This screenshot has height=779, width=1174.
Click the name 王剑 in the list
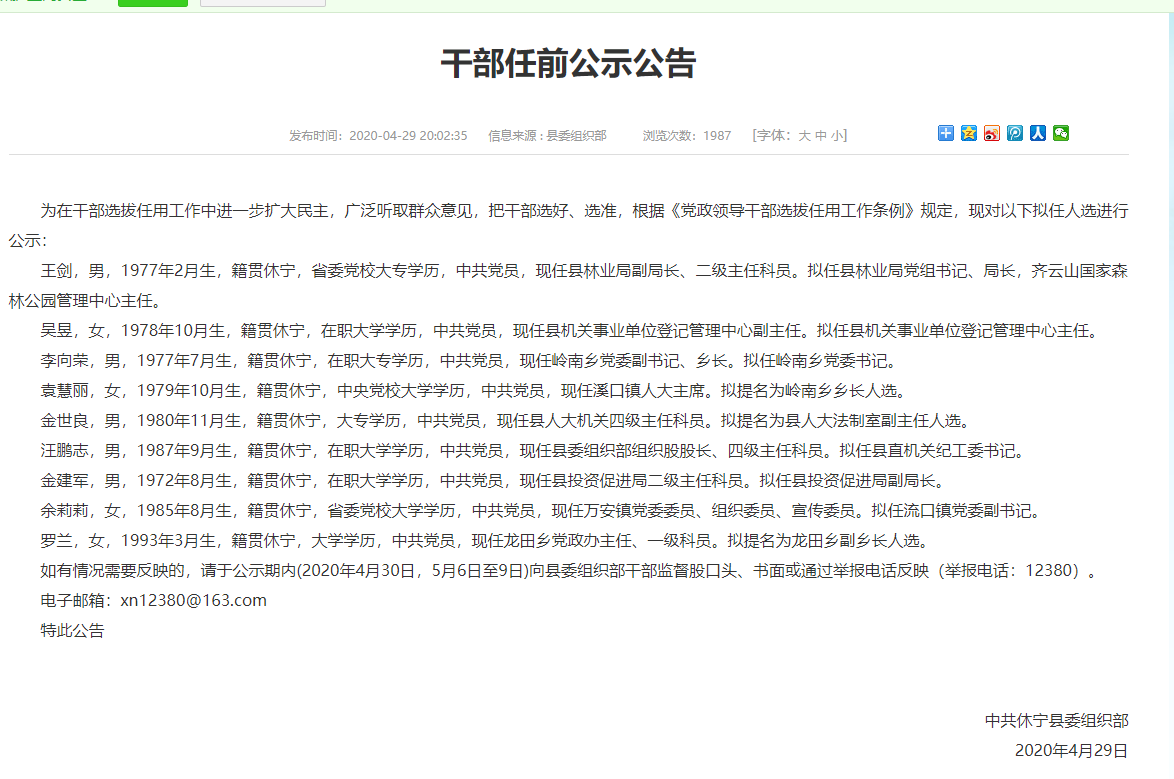click(x=56, y=270)
